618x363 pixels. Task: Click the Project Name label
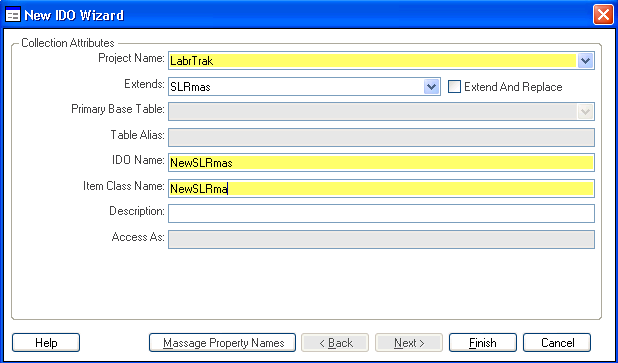click(x=131, y=58)
